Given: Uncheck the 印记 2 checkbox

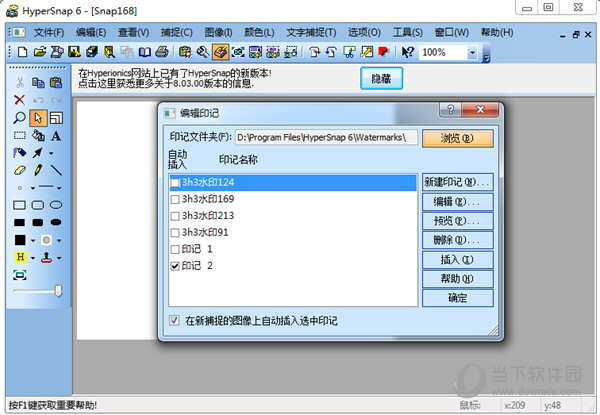Looking at the screenshot, I should 175,266.
